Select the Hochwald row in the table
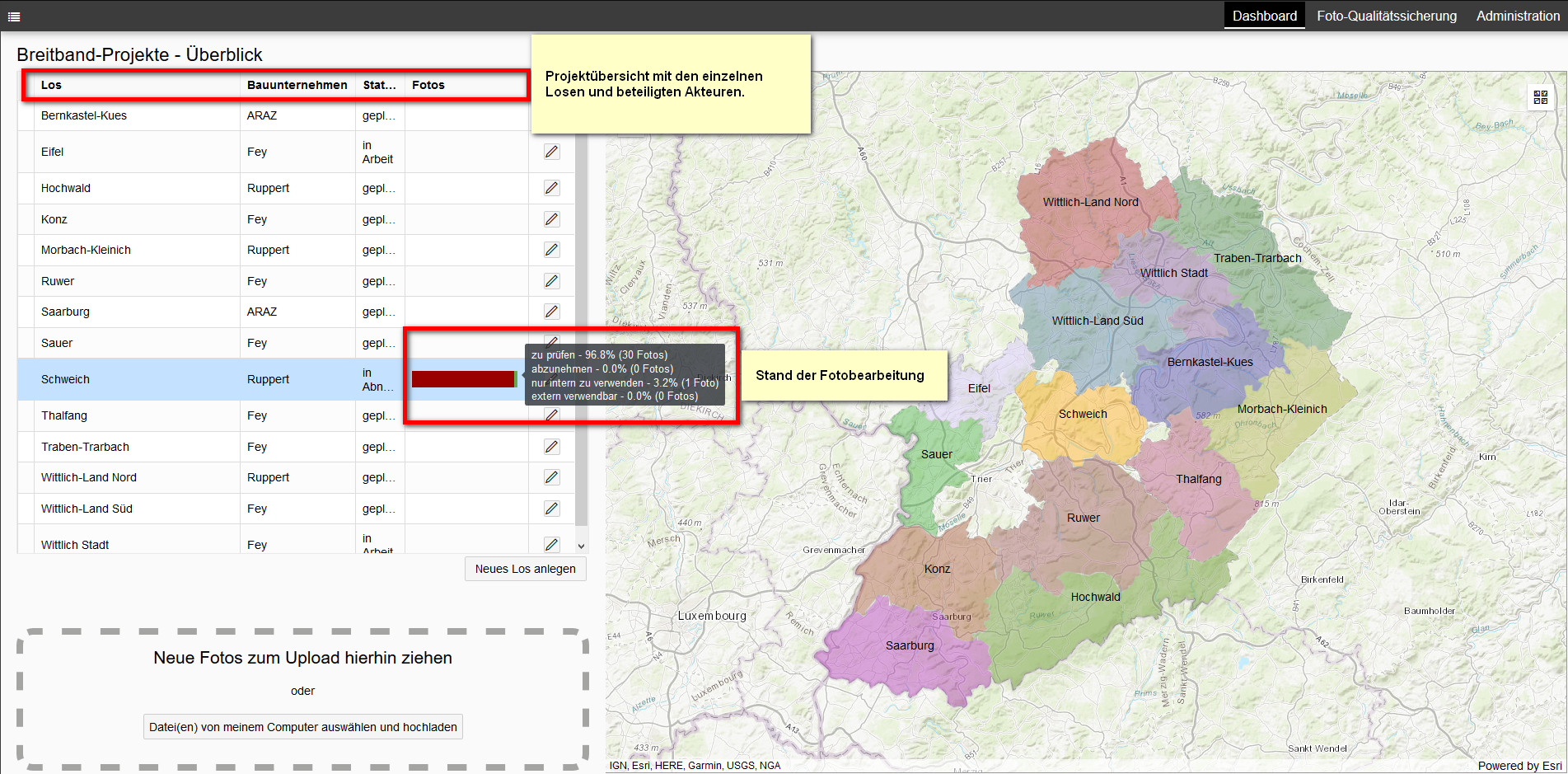Screen dimensions: 1568x774 (x=297, y=188)
